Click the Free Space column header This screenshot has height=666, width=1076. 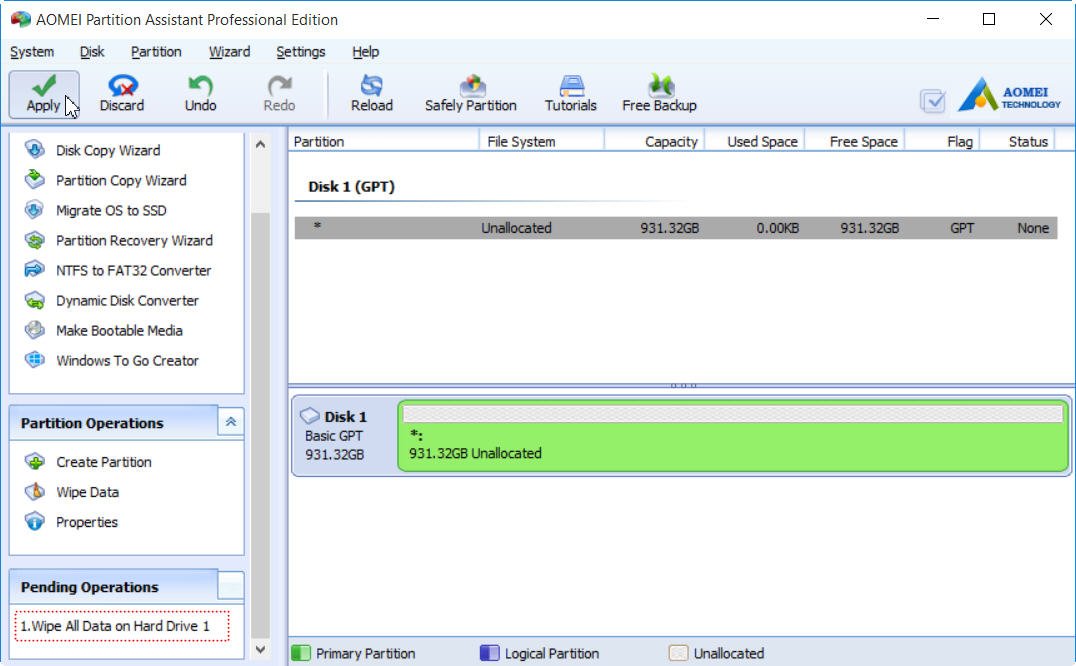(x=854, y=141)
